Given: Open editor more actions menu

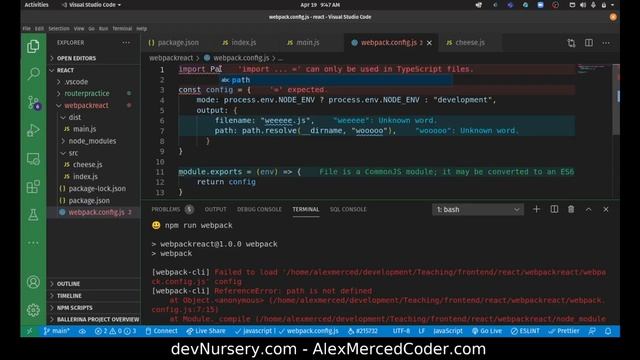Looking at the screenshot, I should (606, 43).
